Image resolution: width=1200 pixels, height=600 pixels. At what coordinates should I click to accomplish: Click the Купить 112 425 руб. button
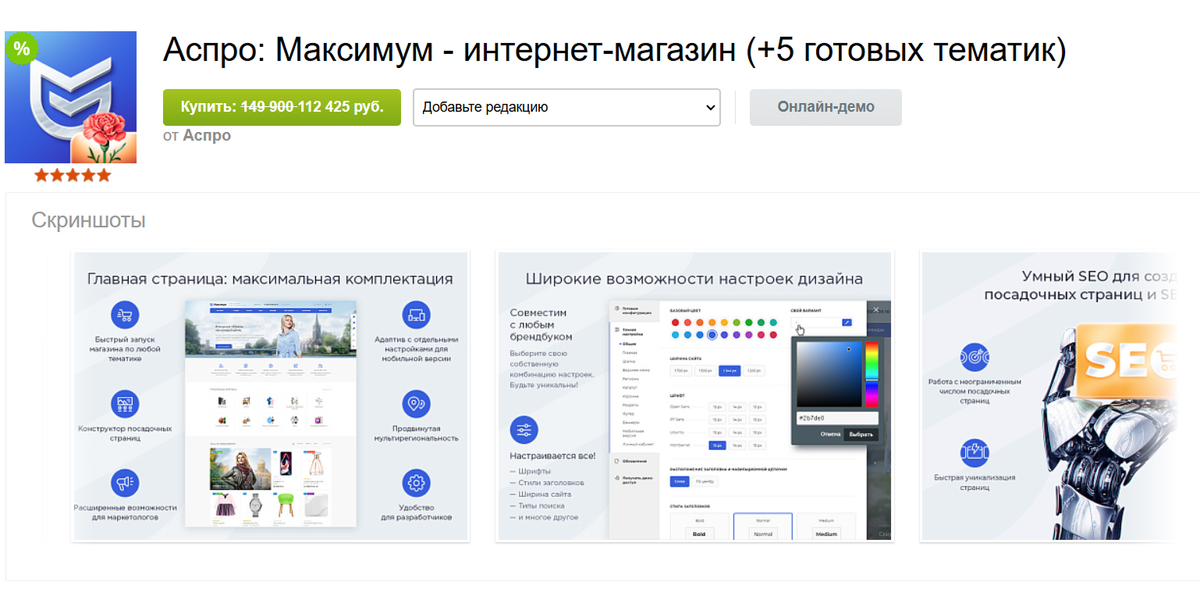(x=281, y=107)
